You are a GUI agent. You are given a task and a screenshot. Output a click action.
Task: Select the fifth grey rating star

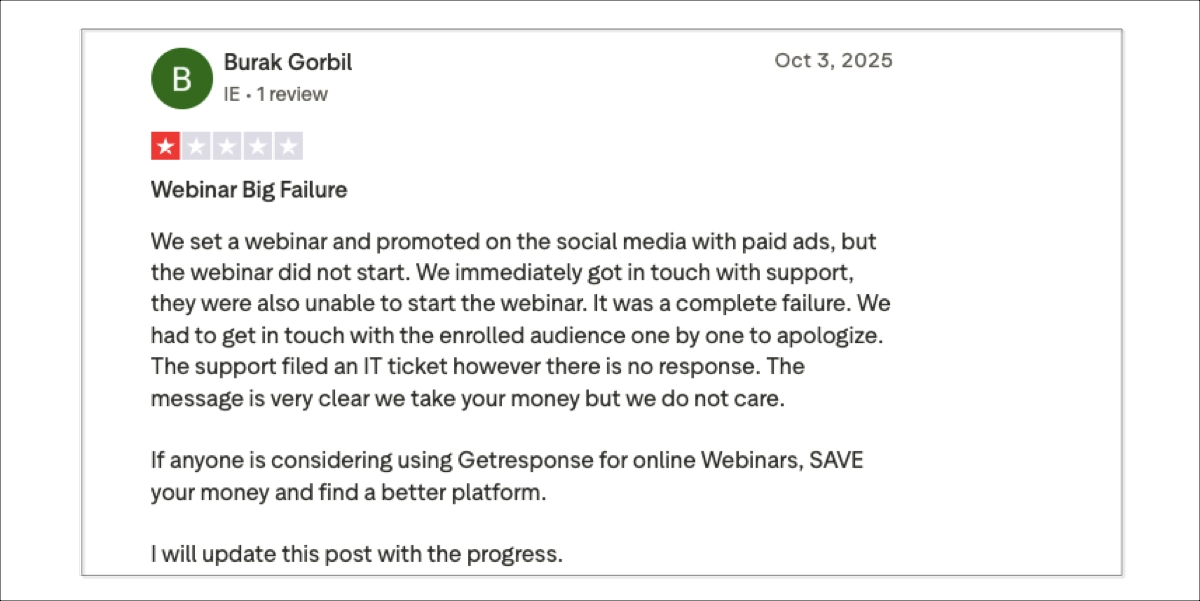point(289,147)
